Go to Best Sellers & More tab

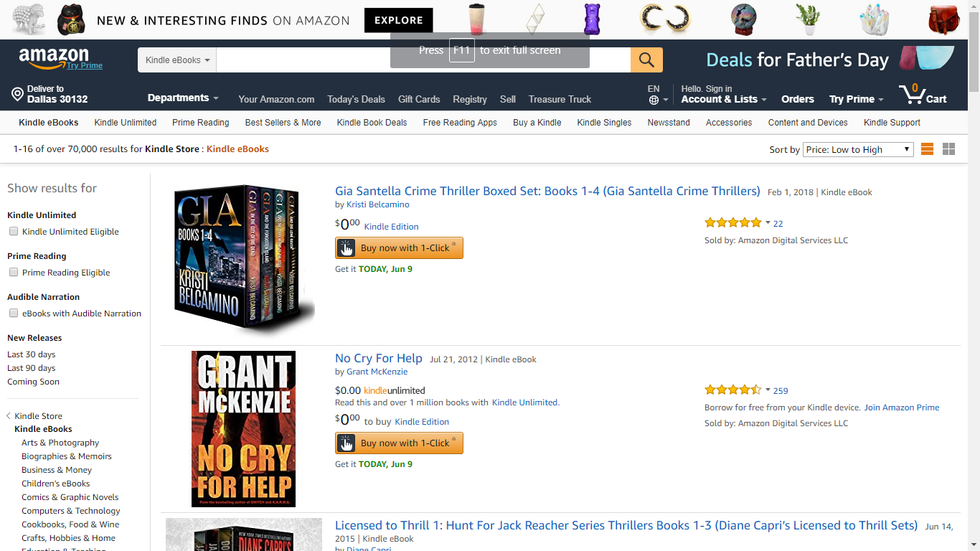[283, 123]
